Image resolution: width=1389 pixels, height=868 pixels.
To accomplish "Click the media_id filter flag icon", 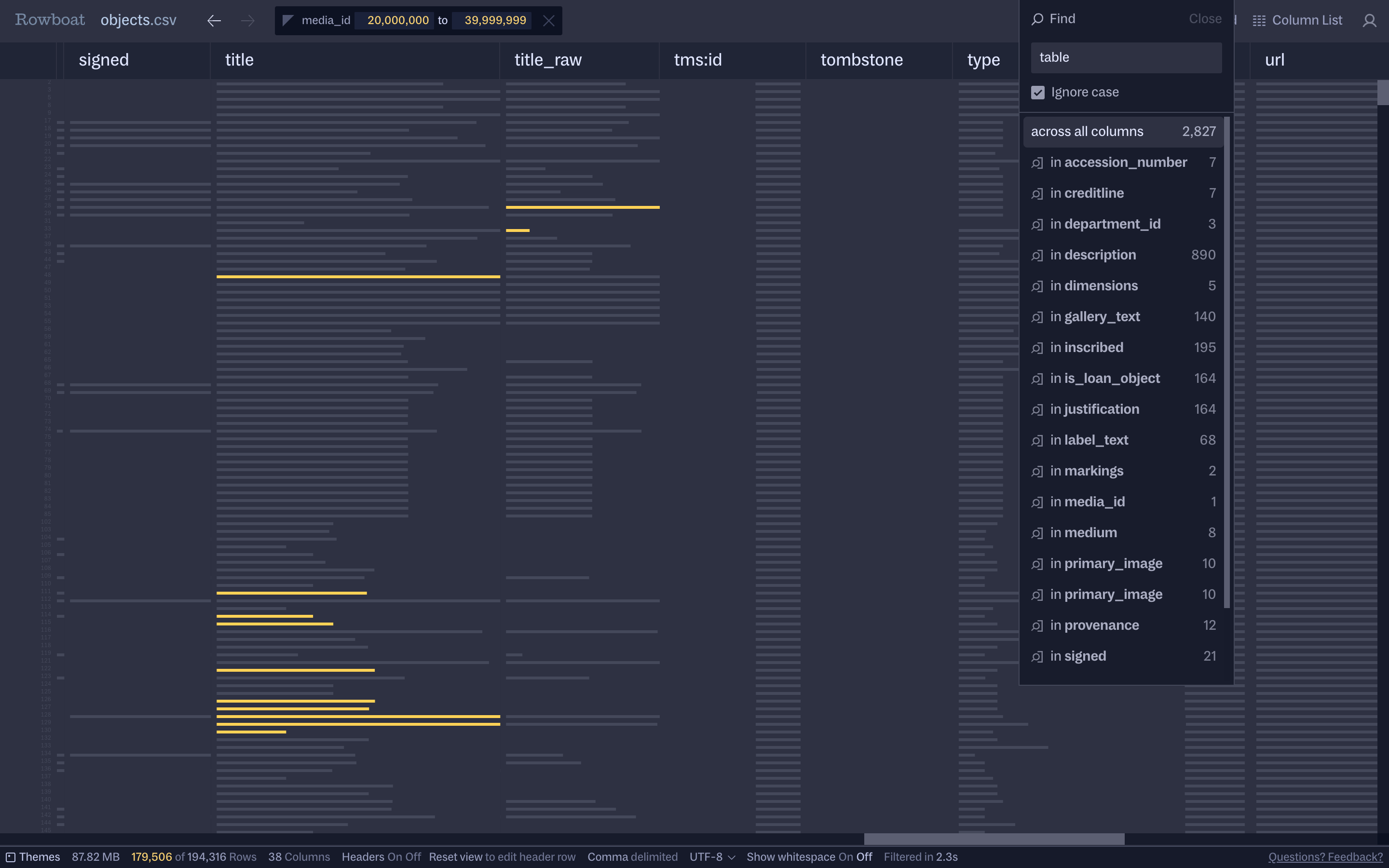I will pos(287,21).
